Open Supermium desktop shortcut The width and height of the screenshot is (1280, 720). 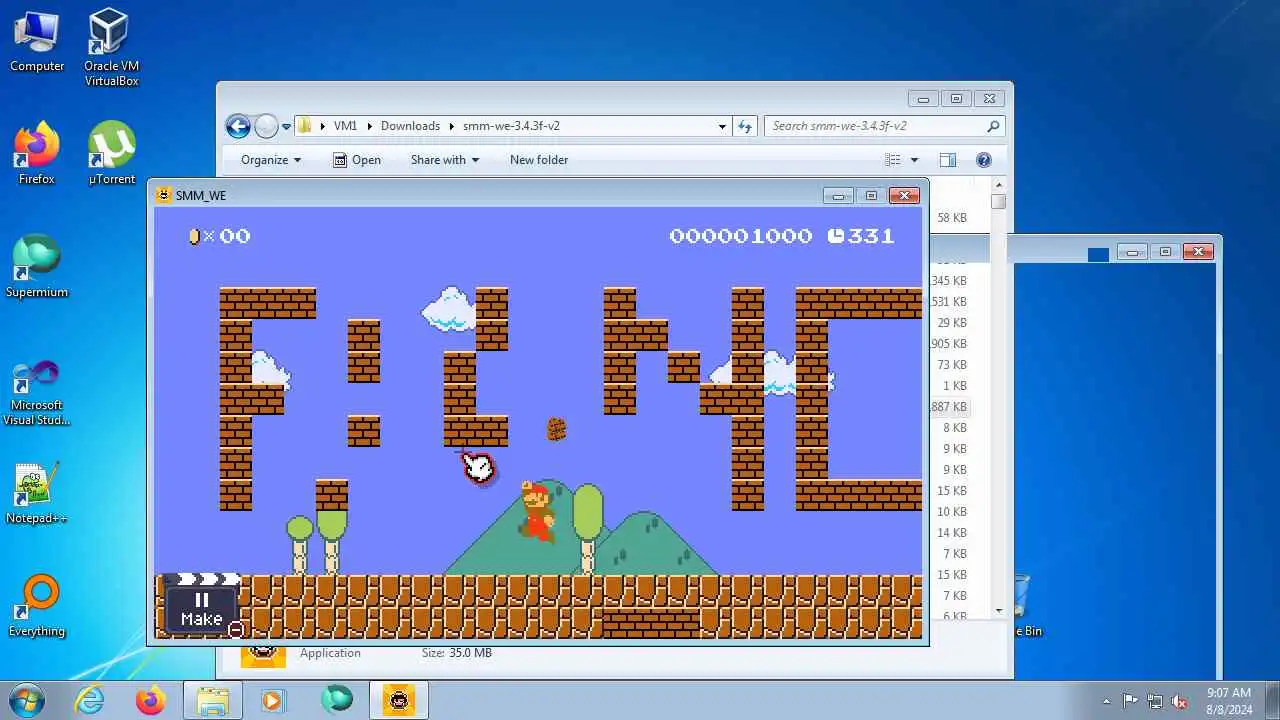coord(37,267)
